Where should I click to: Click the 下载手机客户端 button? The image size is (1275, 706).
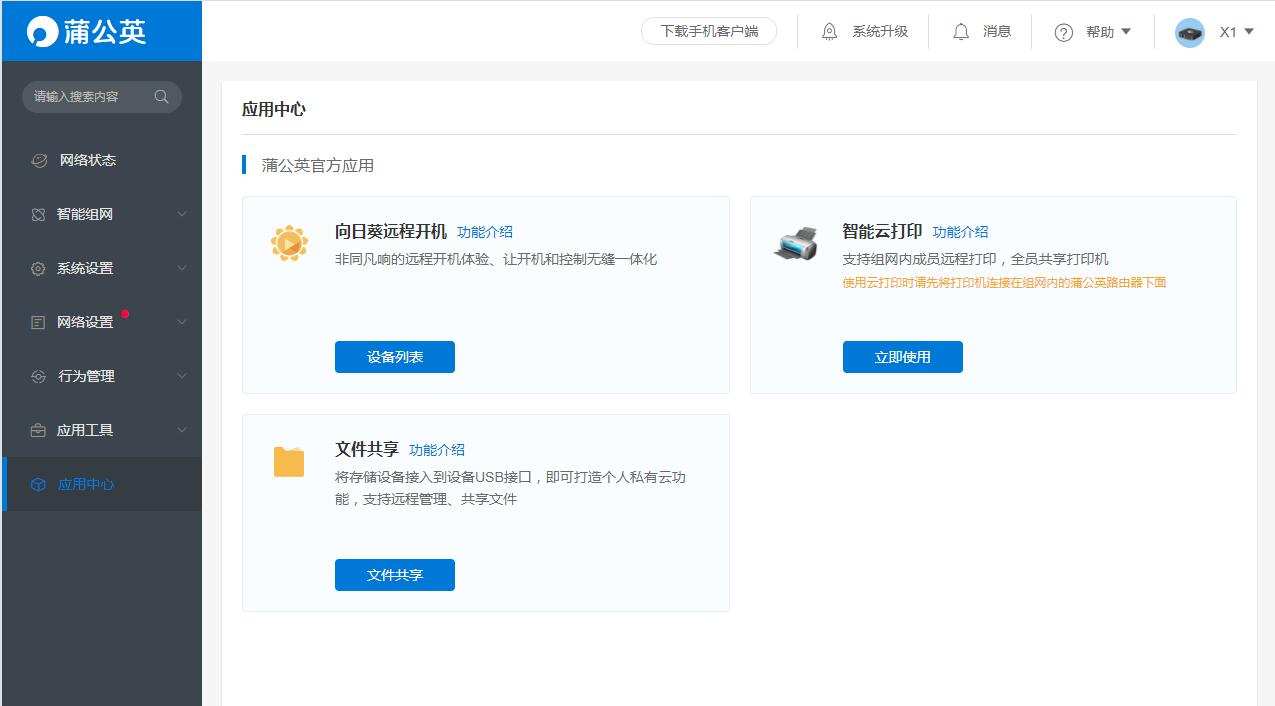tap(709, 31)
